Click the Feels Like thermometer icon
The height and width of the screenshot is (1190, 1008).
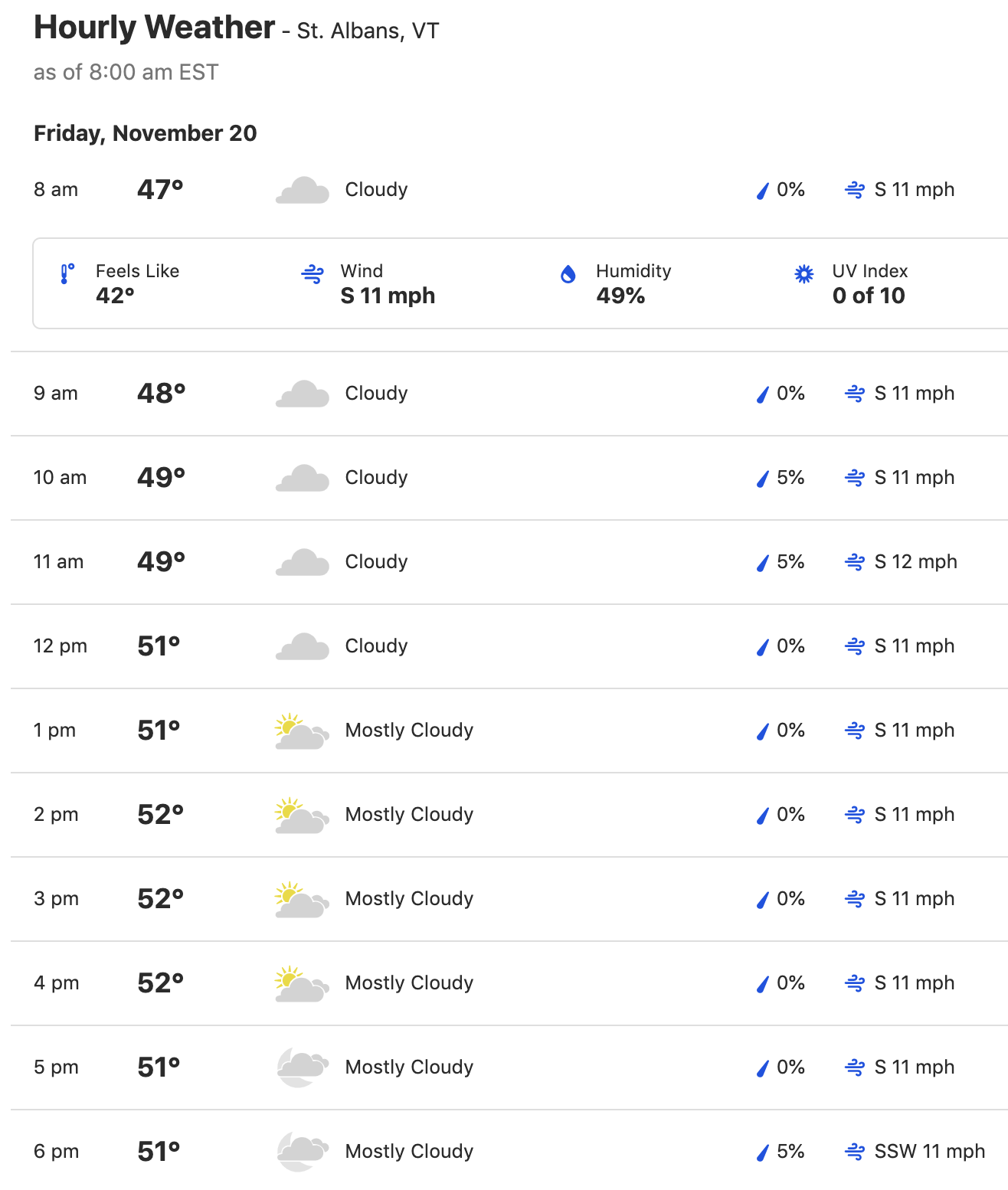[x=67, y=274]
